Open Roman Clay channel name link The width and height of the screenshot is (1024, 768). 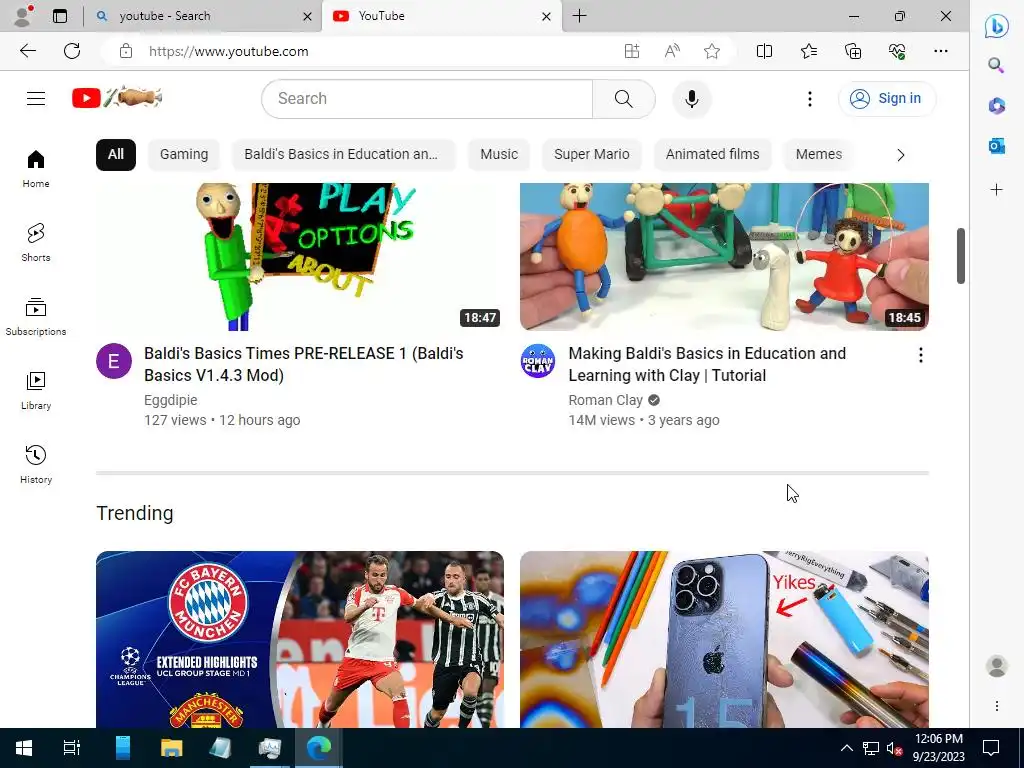point(605,400)
